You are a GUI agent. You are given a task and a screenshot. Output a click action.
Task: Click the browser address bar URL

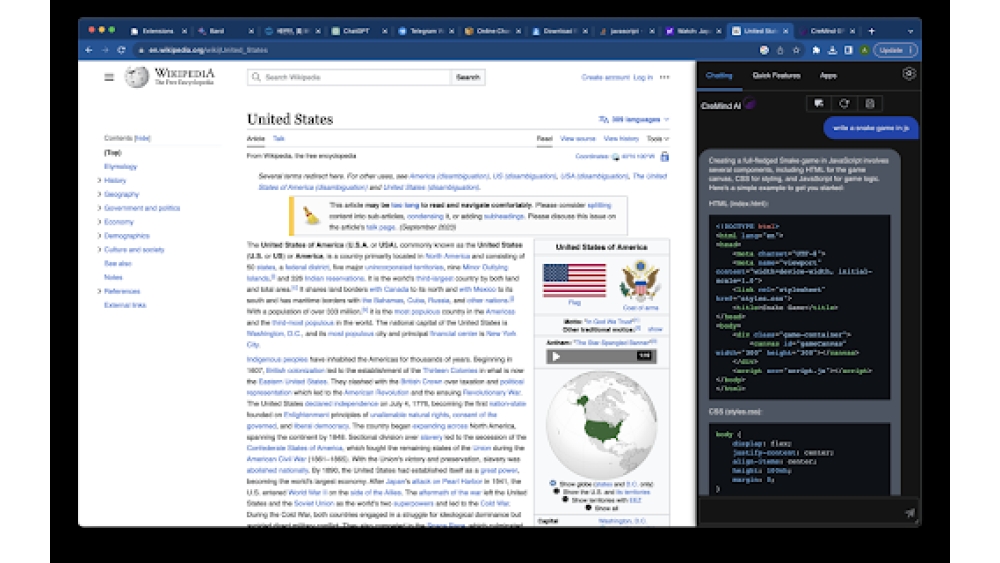click(208, 50)
